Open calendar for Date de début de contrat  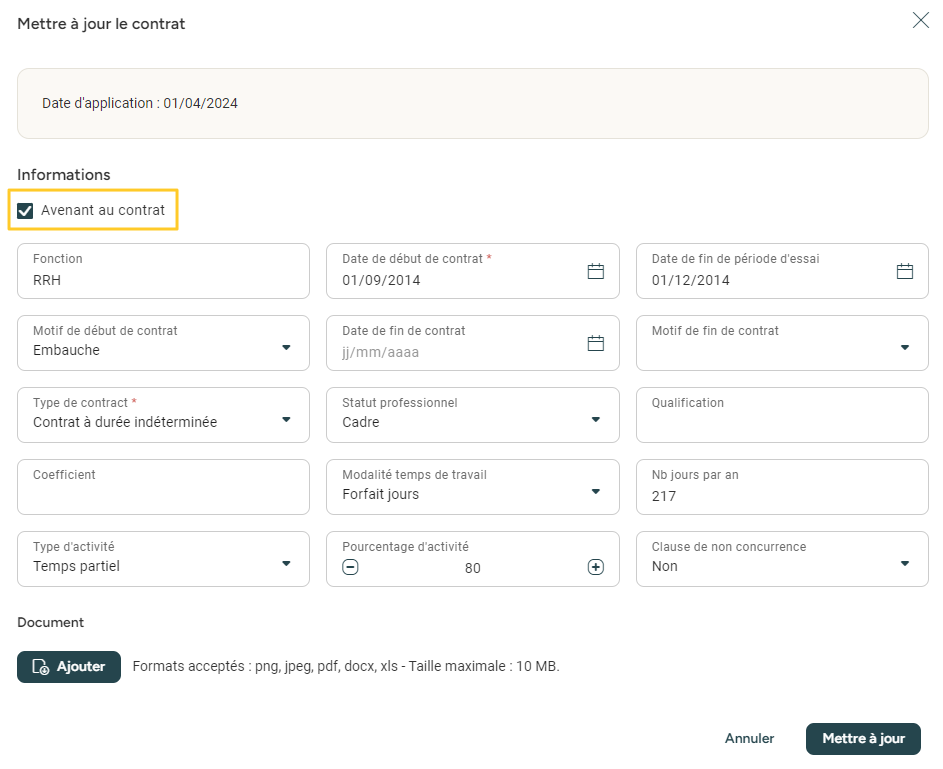(x=595, y=271)
